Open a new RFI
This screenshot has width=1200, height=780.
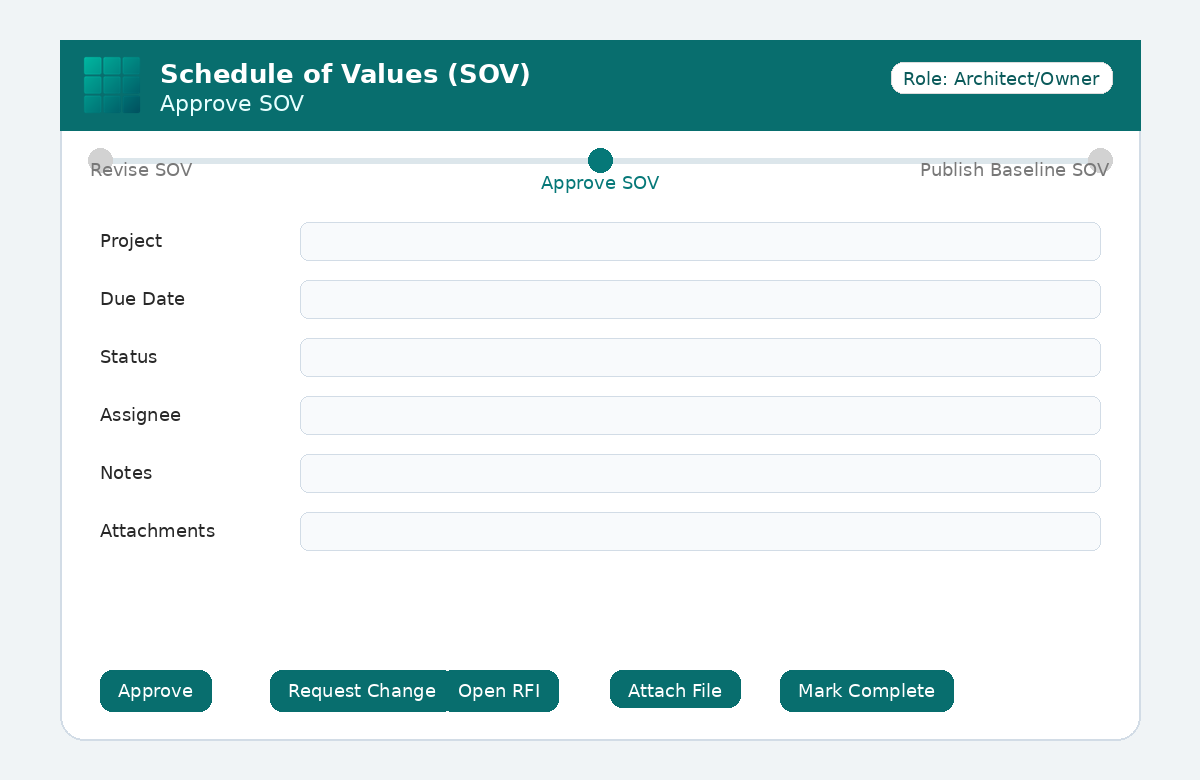pyautogui.click(x=501, y=691)
